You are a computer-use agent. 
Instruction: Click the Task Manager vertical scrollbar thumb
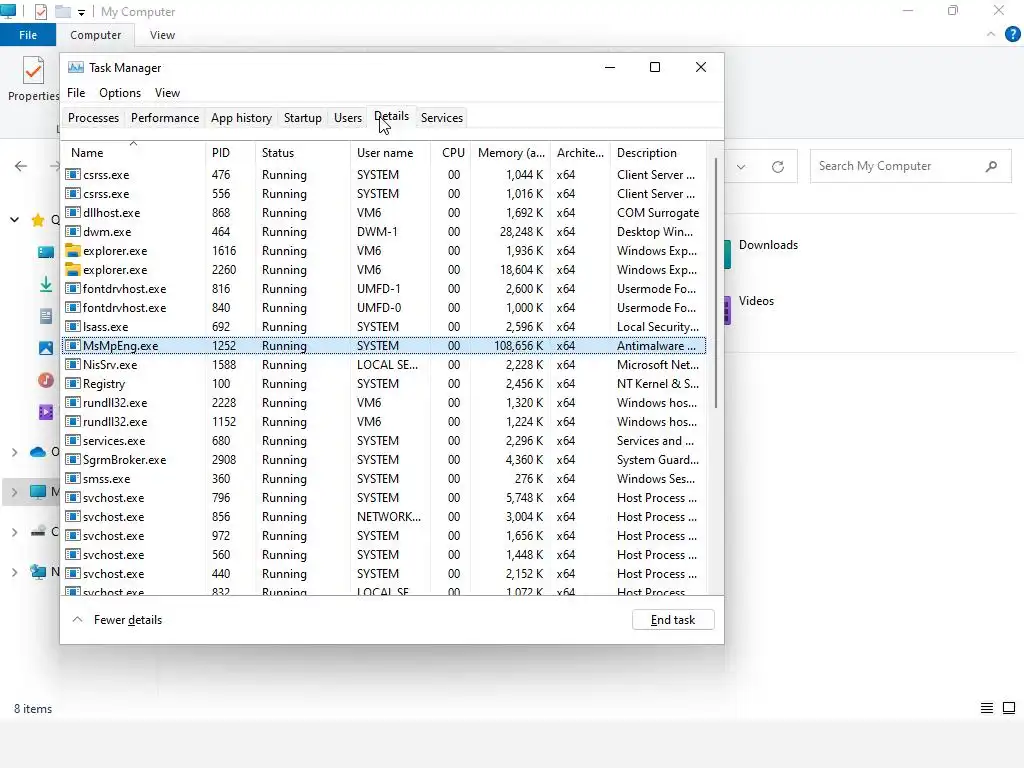pos(716,283)
